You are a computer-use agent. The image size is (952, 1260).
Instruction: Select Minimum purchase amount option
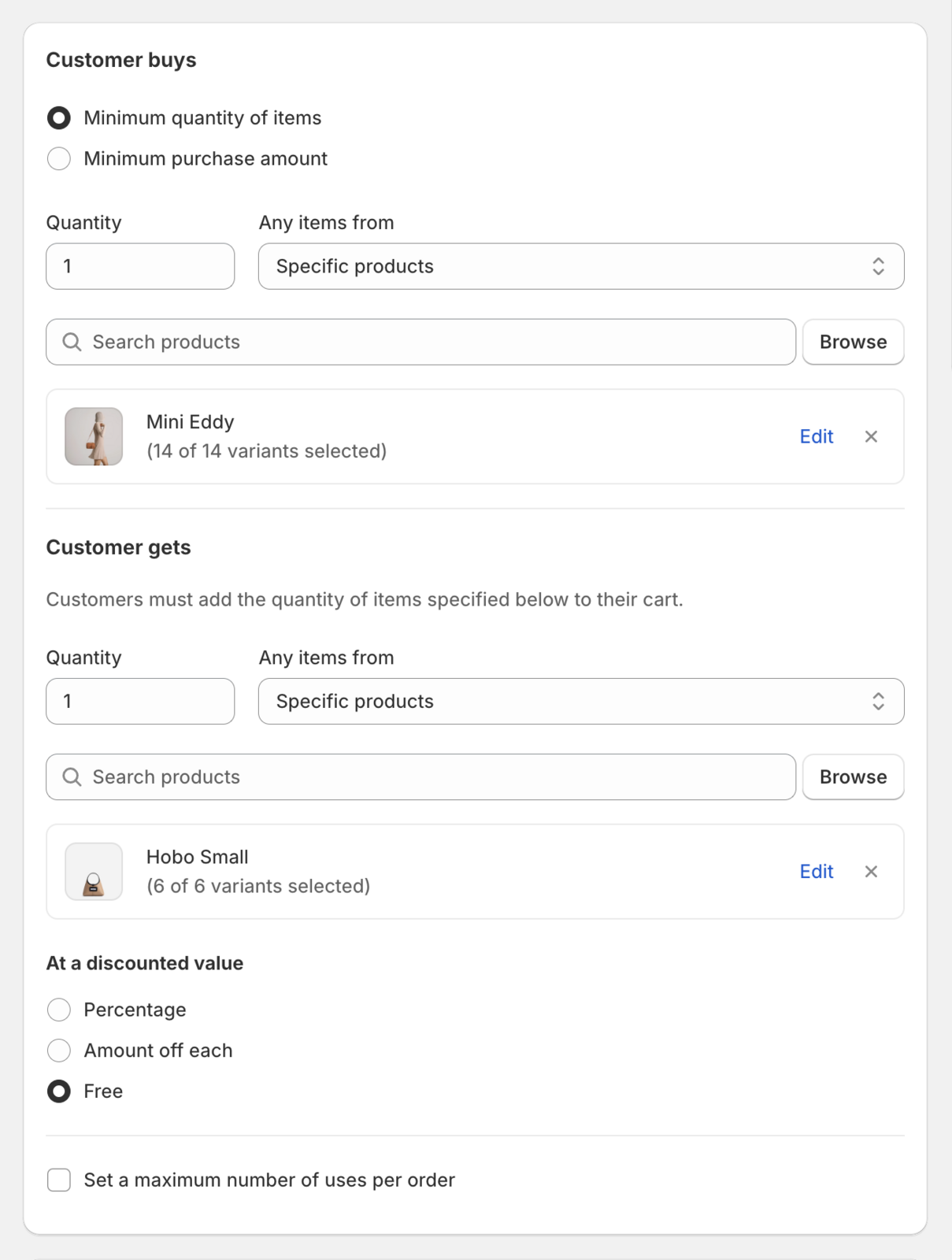(x=59, y=159)
